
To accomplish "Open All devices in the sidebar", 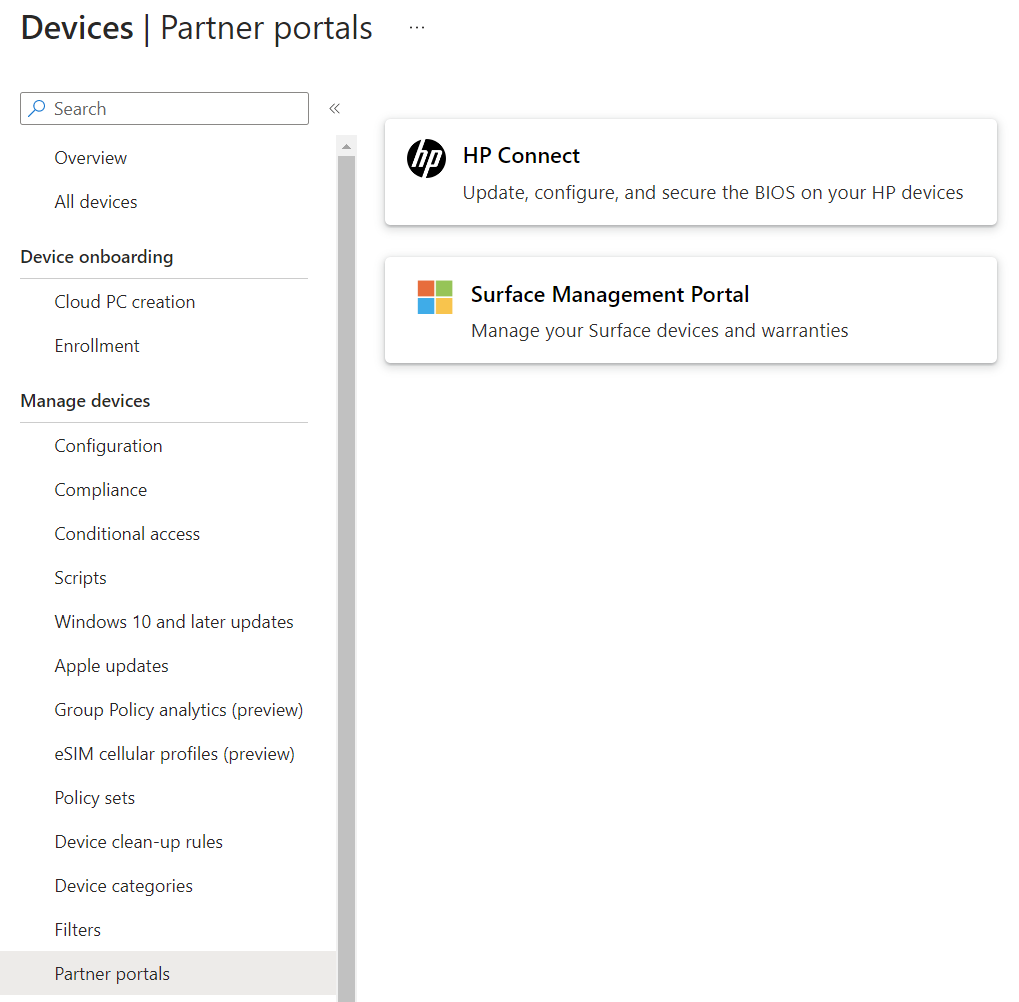I will click(96, 202).
